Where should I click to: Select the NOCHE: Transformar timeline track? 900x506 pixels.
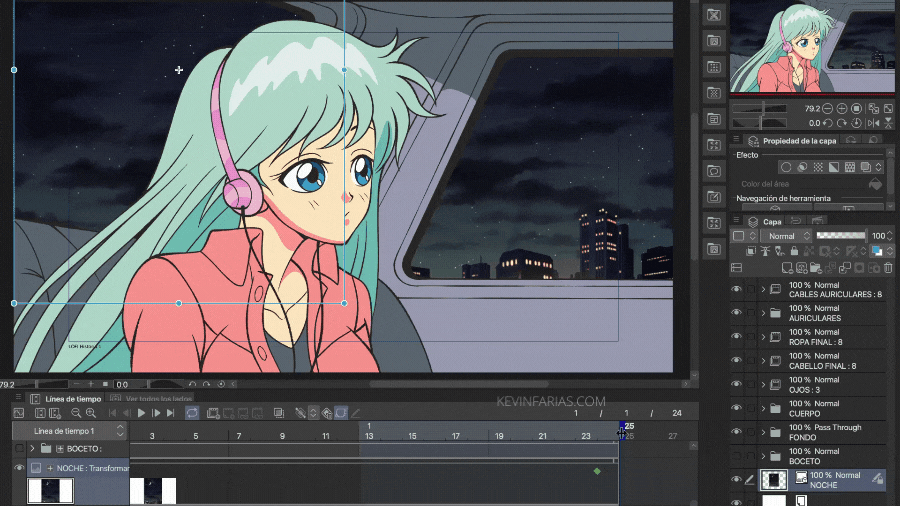click(78, 468)
